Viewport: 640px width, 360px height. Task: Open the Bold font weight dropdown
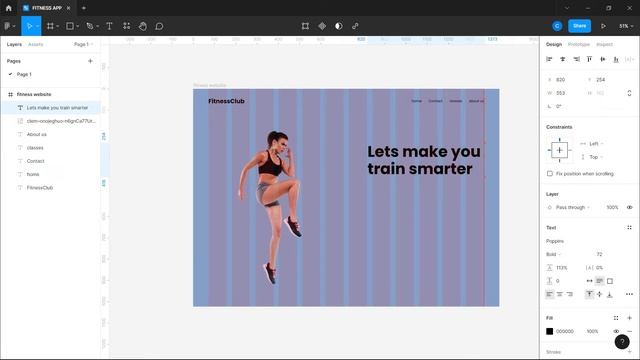(x=553, y=254)
